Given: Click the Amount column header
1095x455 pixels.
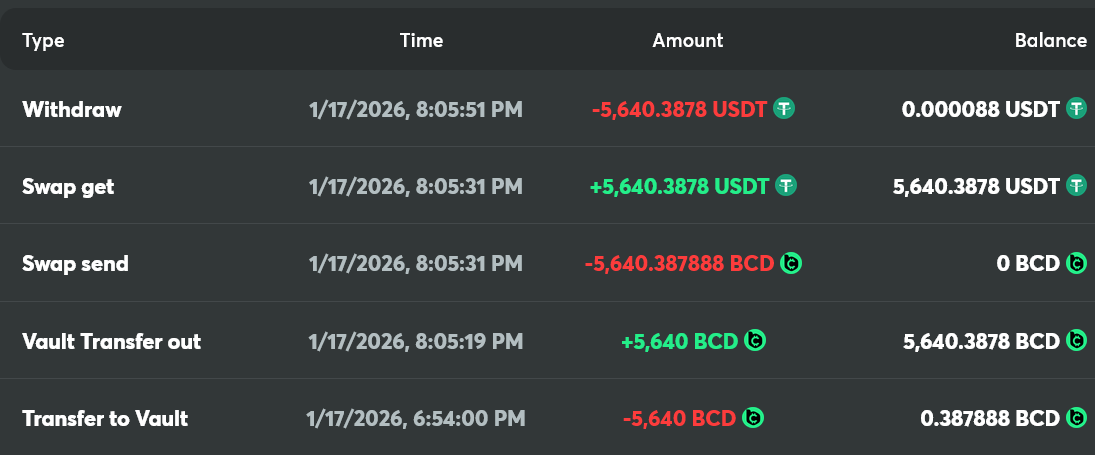Looking at the screenshot, I should 688,41.
